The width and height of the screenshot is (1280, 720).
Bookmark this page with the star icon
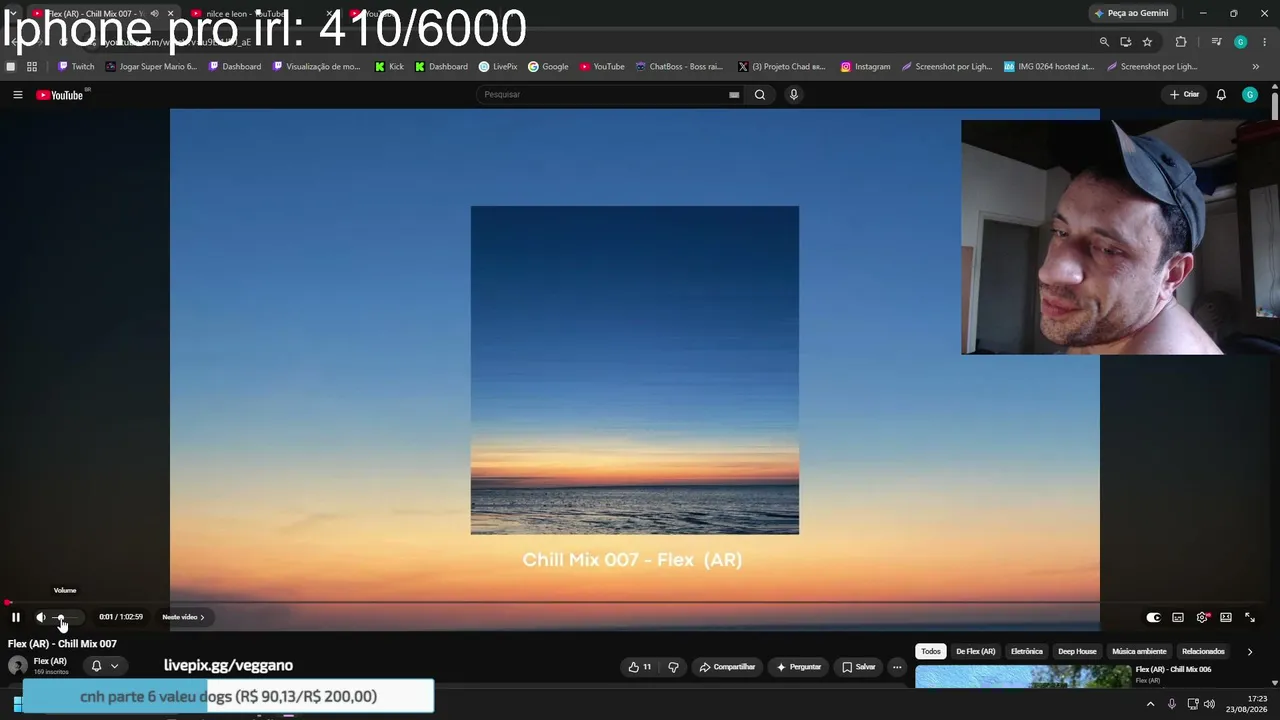1147,42
